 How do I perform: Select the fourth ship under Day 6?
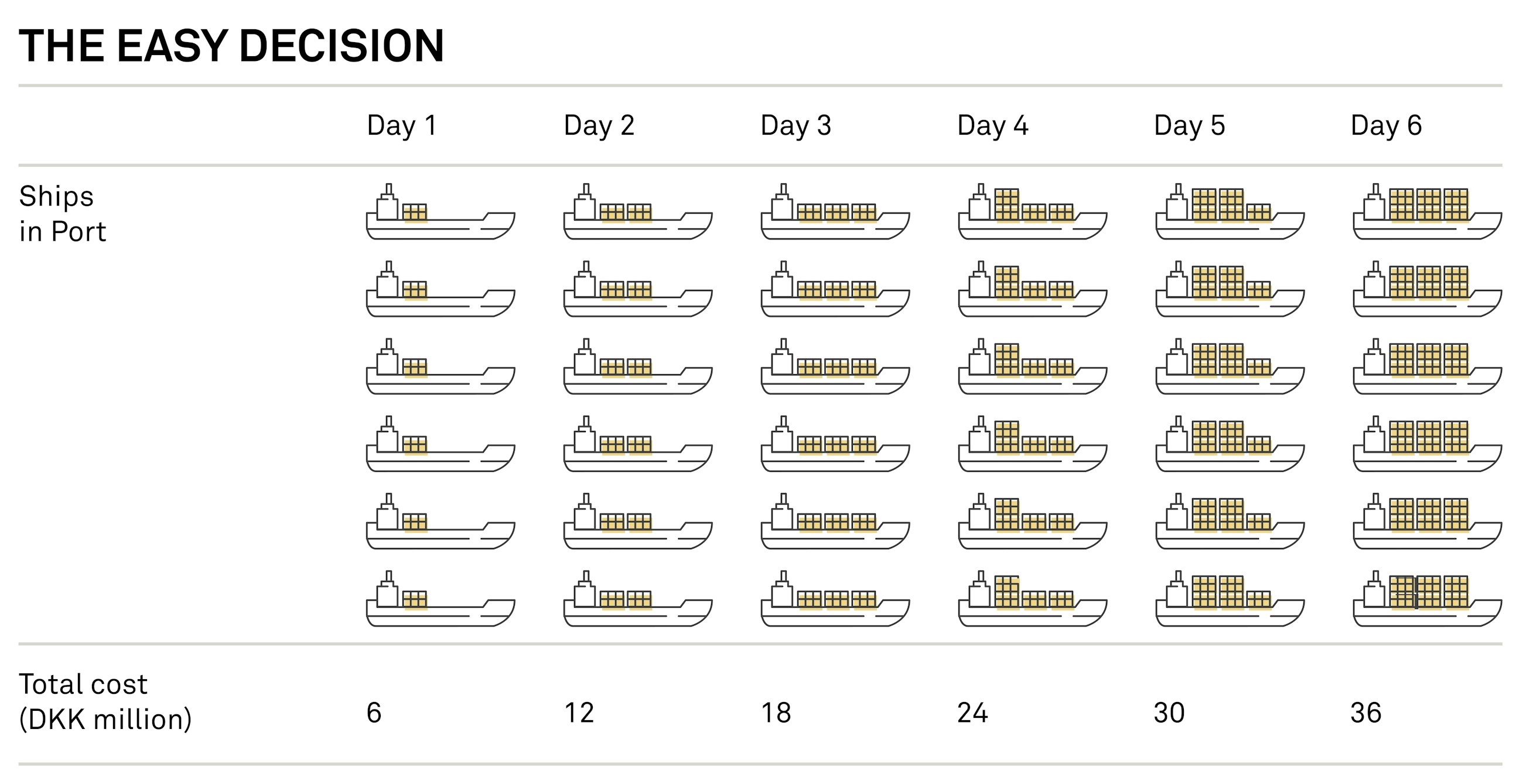point(1427,445)
